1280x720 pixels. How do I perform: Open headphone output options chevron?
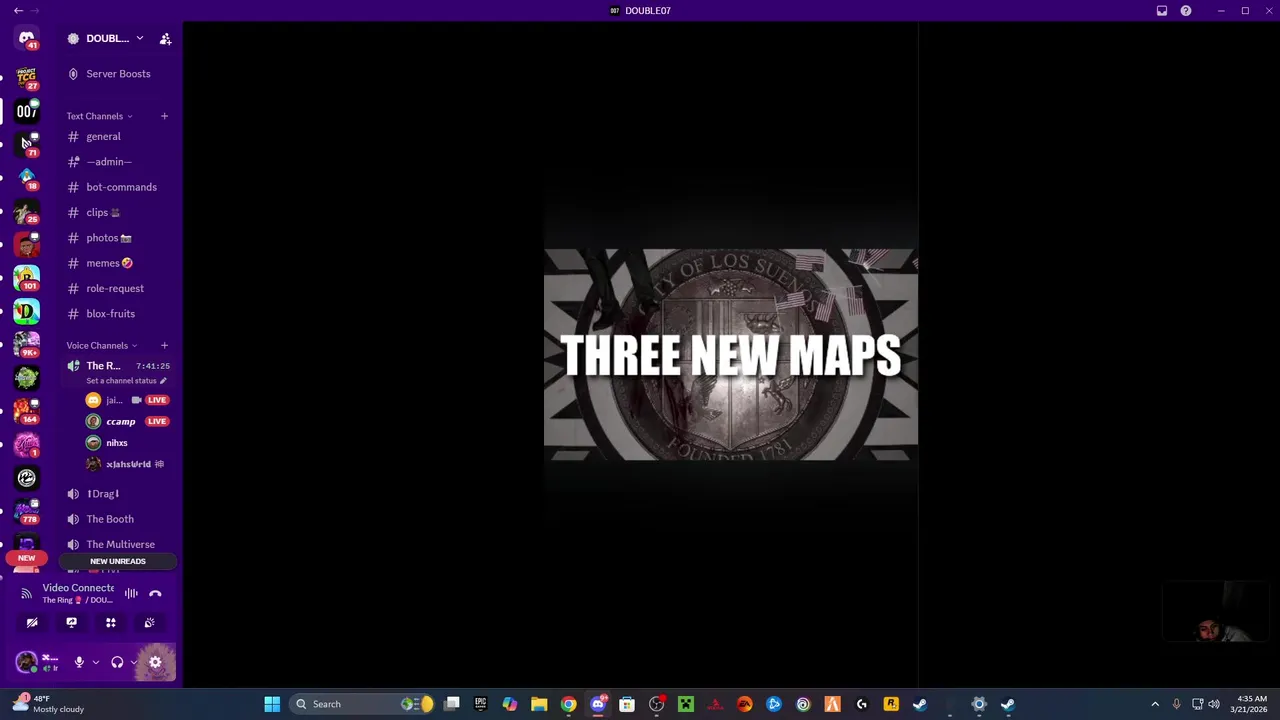134,662
